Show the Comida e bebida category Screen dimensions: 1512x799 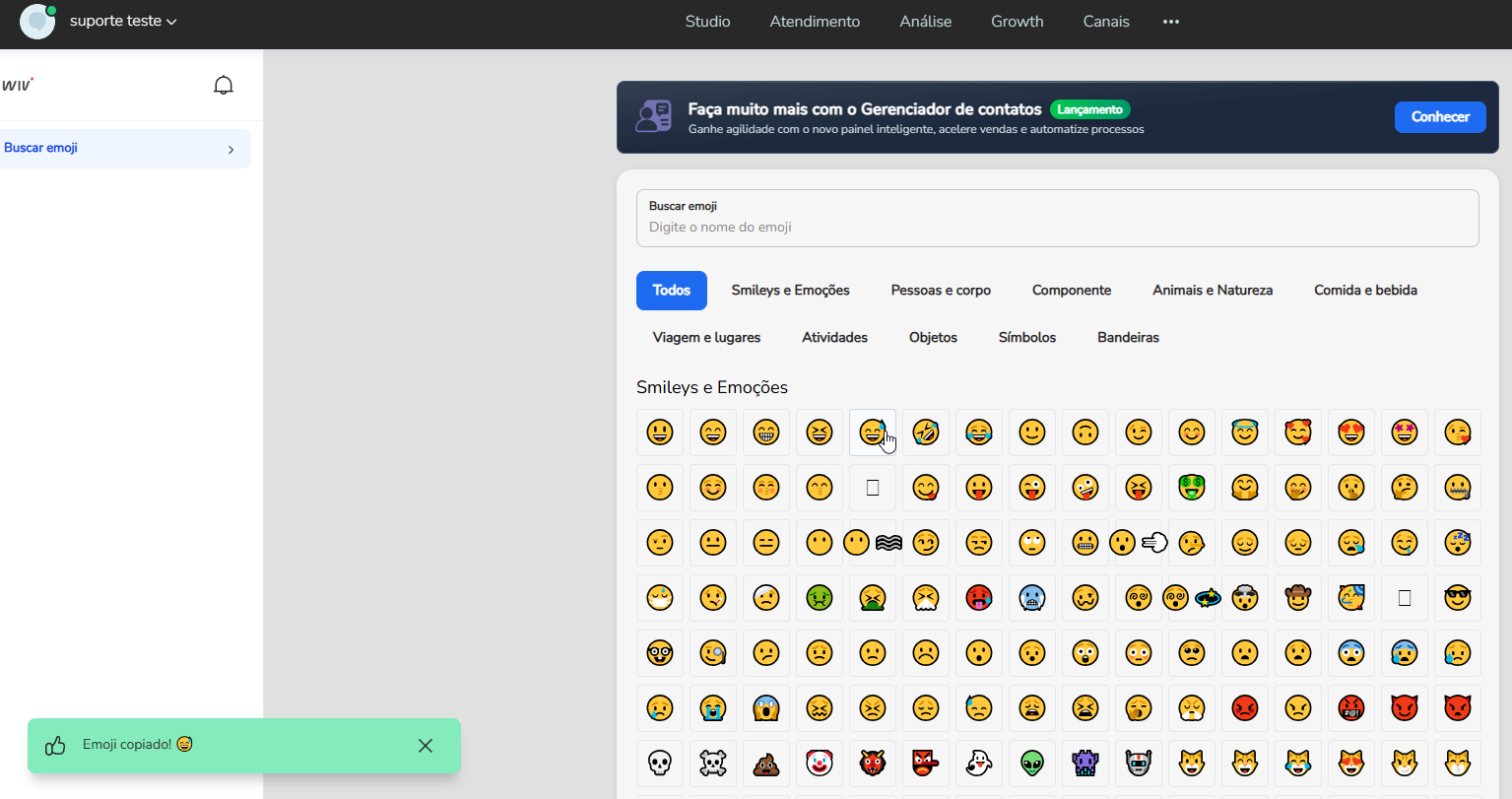(x=1365, y=291)
